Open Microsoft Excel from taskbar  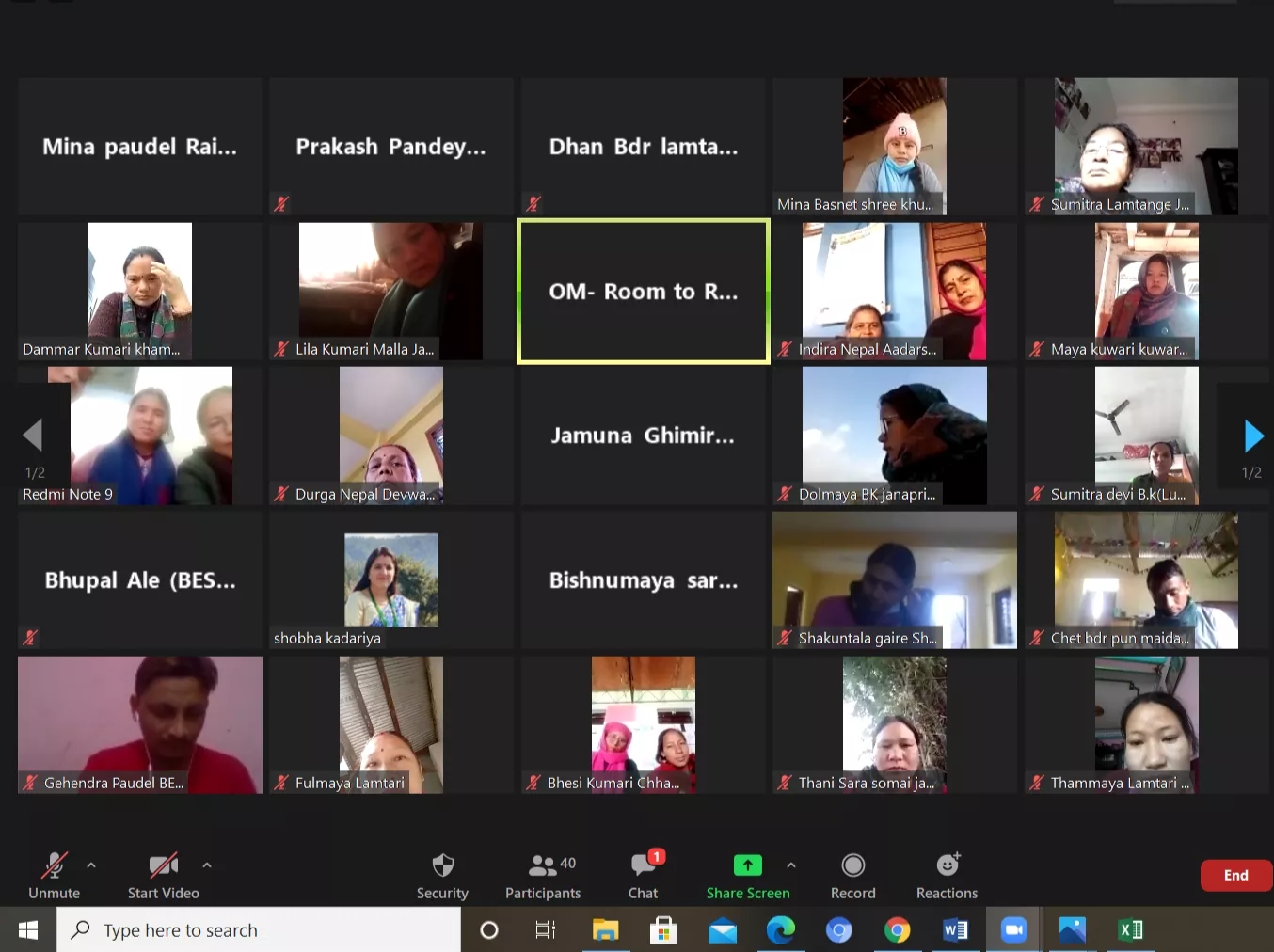[x=1130, y=929]
